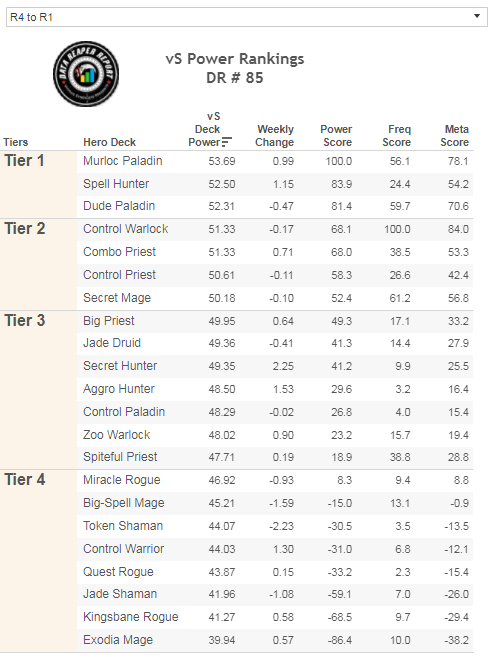Click the Data Reaper Report logo
Viewport: 496px width, 657px height.
[x=86, y=74]
